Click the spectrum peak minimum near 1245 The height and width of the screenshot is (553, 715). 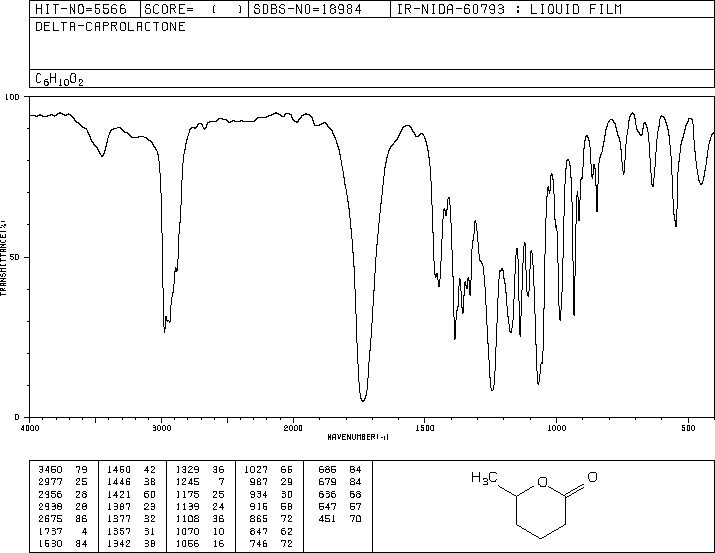pyautogui.click(x=492, y=390)
